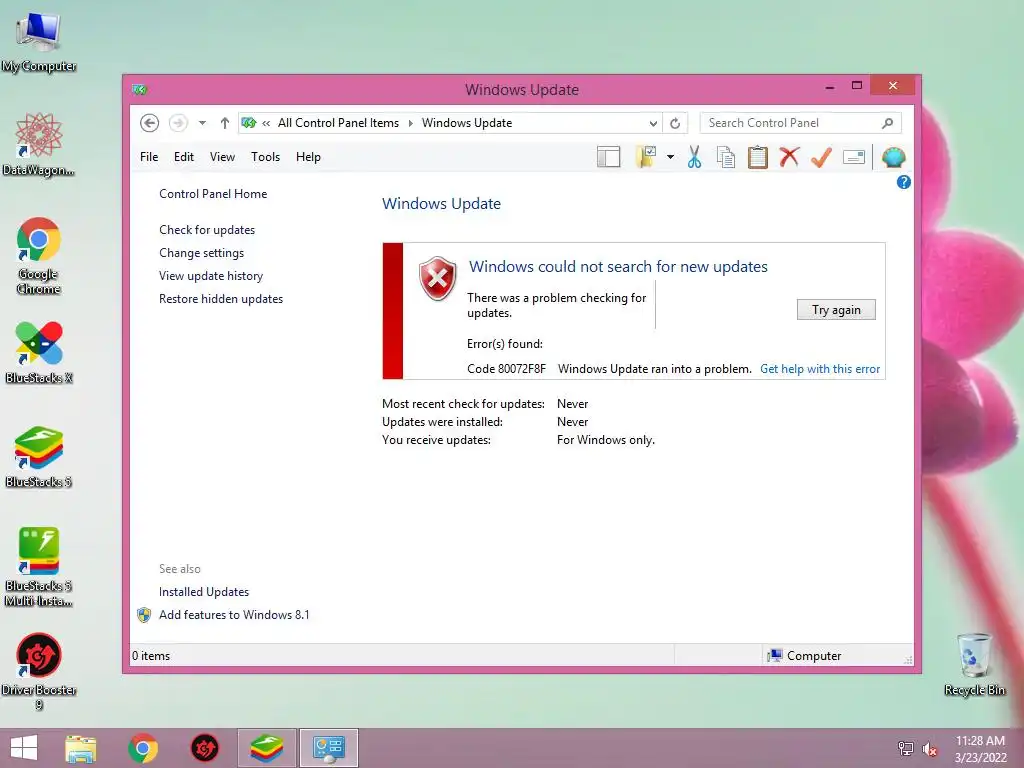Open the View menu

[x=222, y=157]
